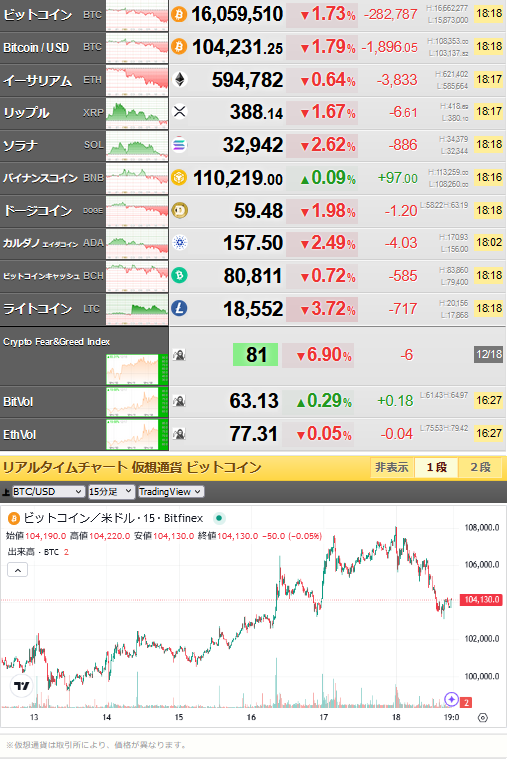Switch chart layout to 2段
507x759 pixels.
tap(480, 467)
